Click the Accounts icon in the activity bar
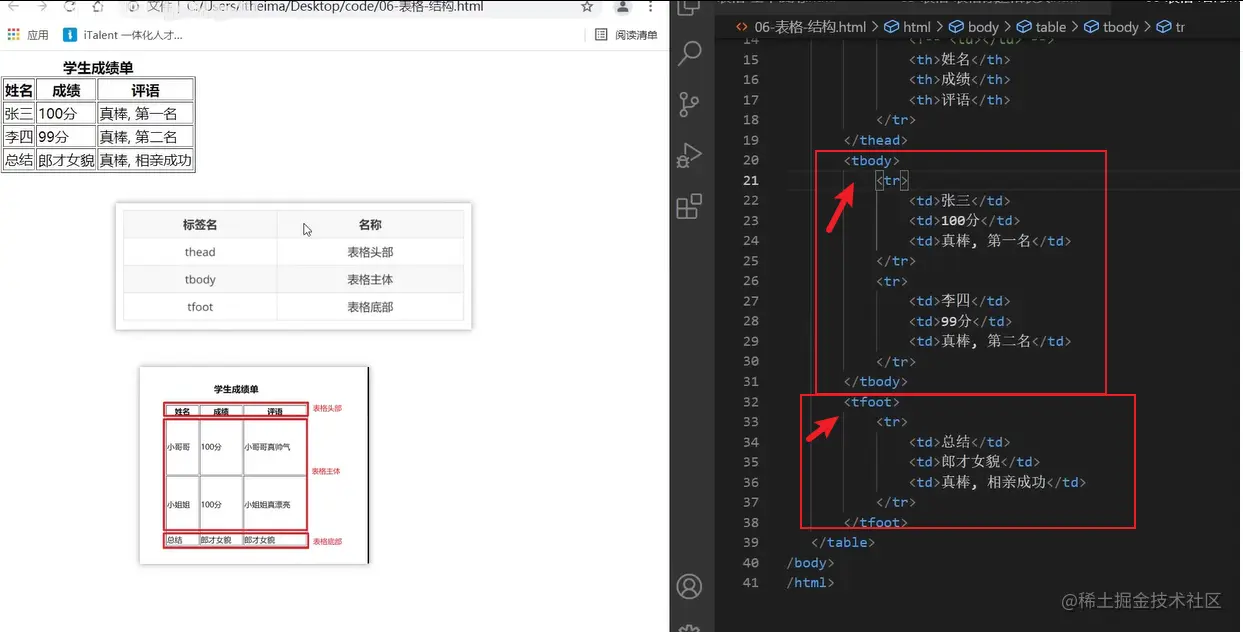The width and height of the screenshot is (1243, 632). pyautogui.click(x=690, y=588)
